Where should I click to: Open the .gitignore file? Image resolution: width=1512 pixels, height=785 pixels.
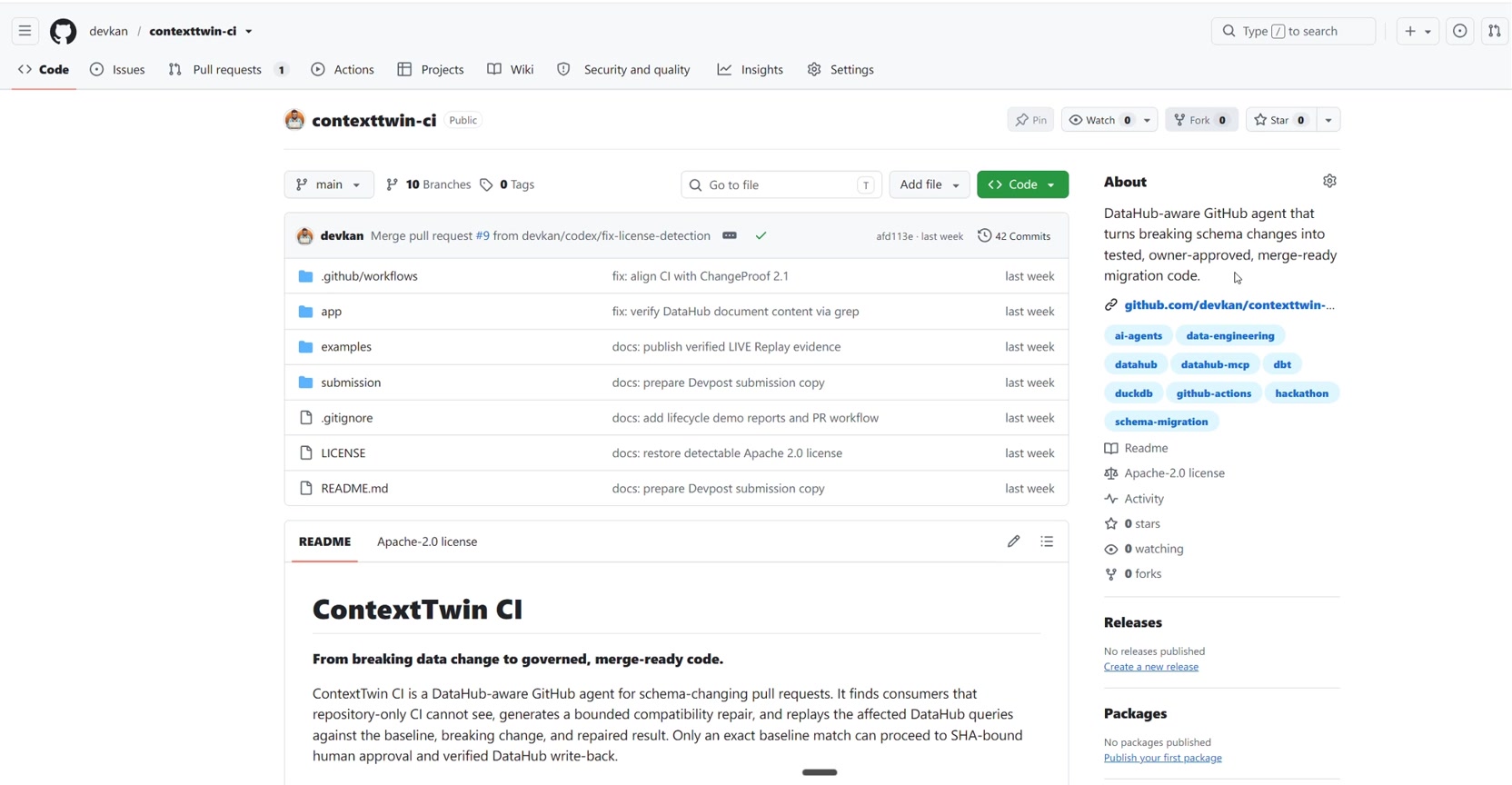[x=346, y=418]
